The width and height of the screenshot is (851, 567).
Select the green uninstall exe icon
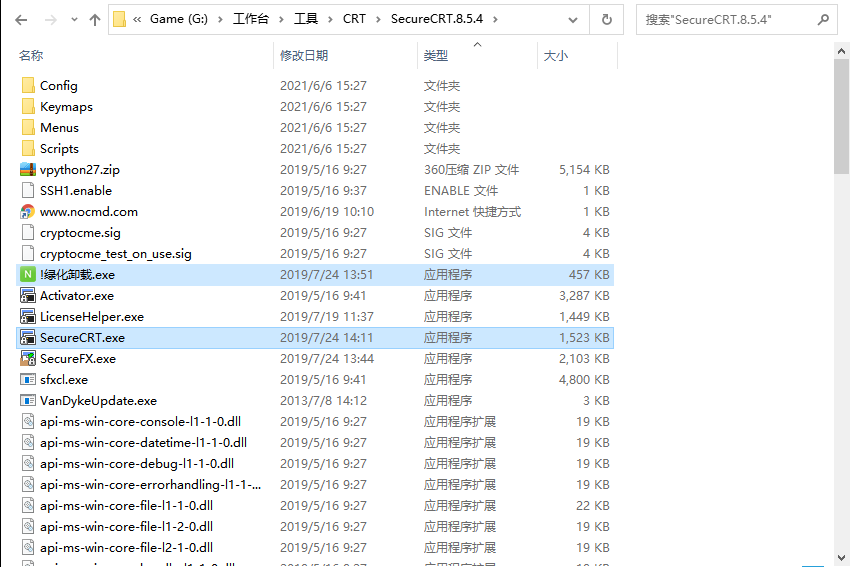point(28,275)
